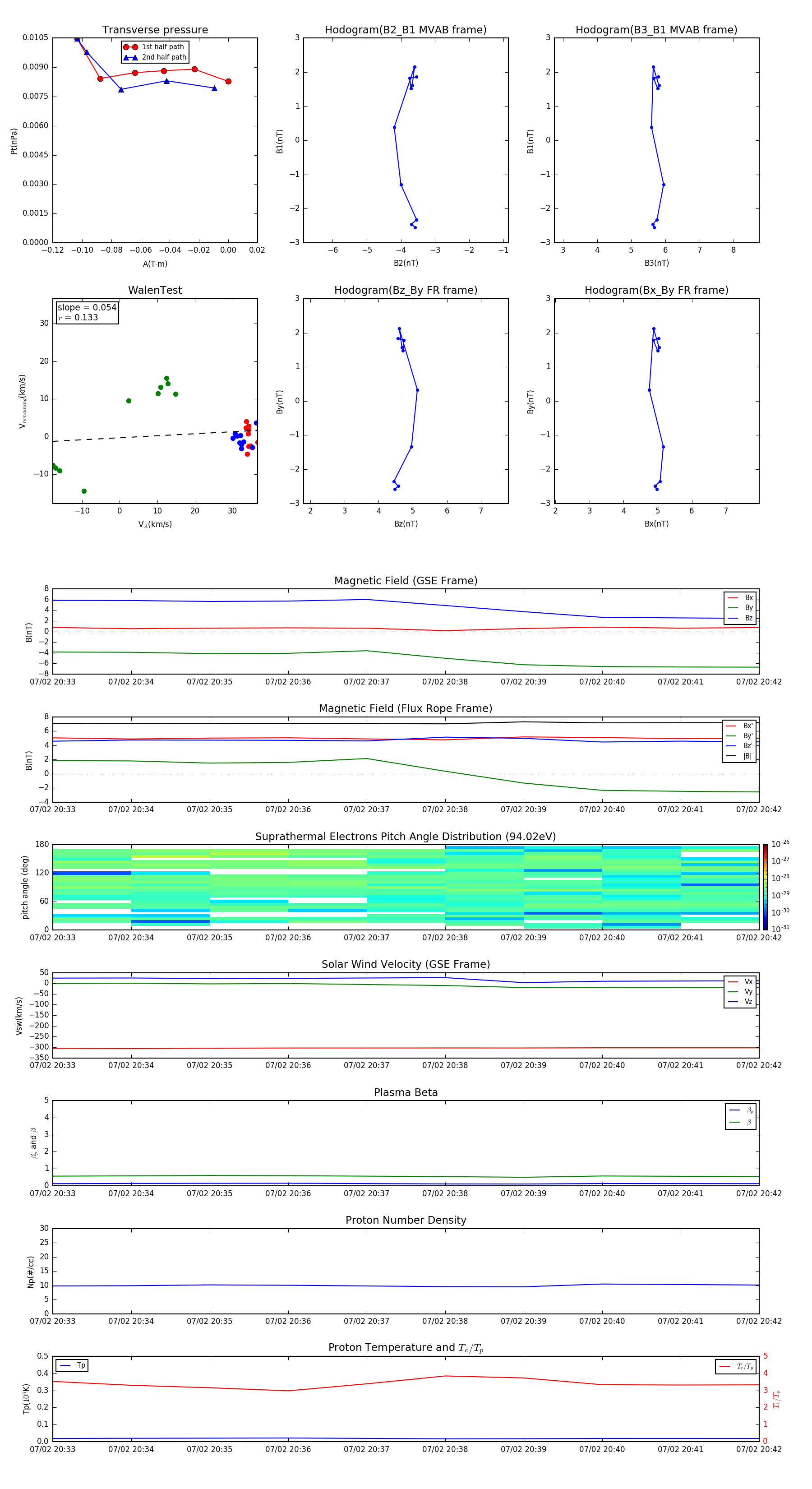812x1489 pixels.
Task: Click the Vz legend entry in velocity plot
Action: pyautogui.click(x=740, y=1001)
